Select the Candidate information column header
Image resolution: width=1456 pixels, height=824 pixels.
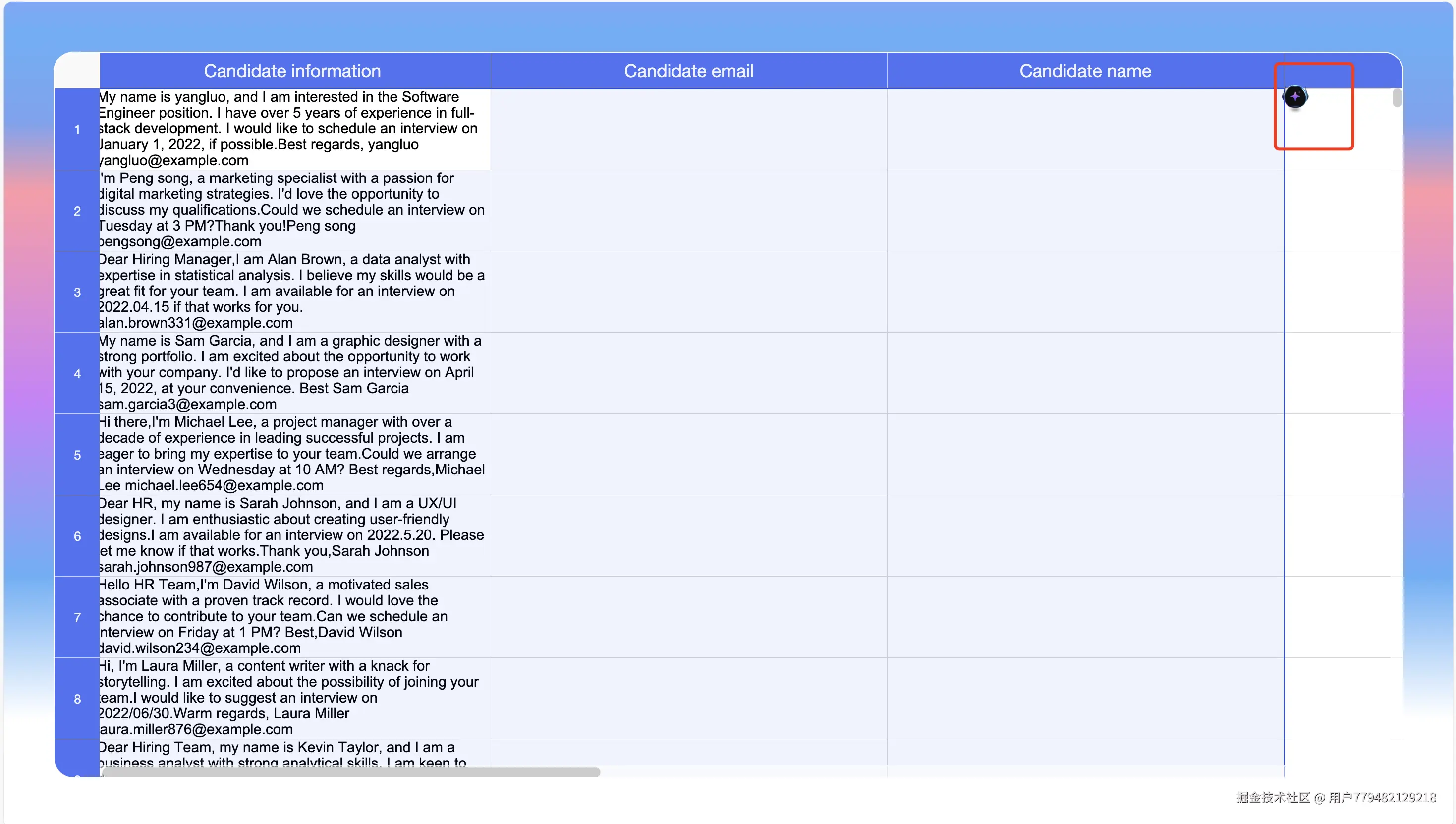coord(292,71)
